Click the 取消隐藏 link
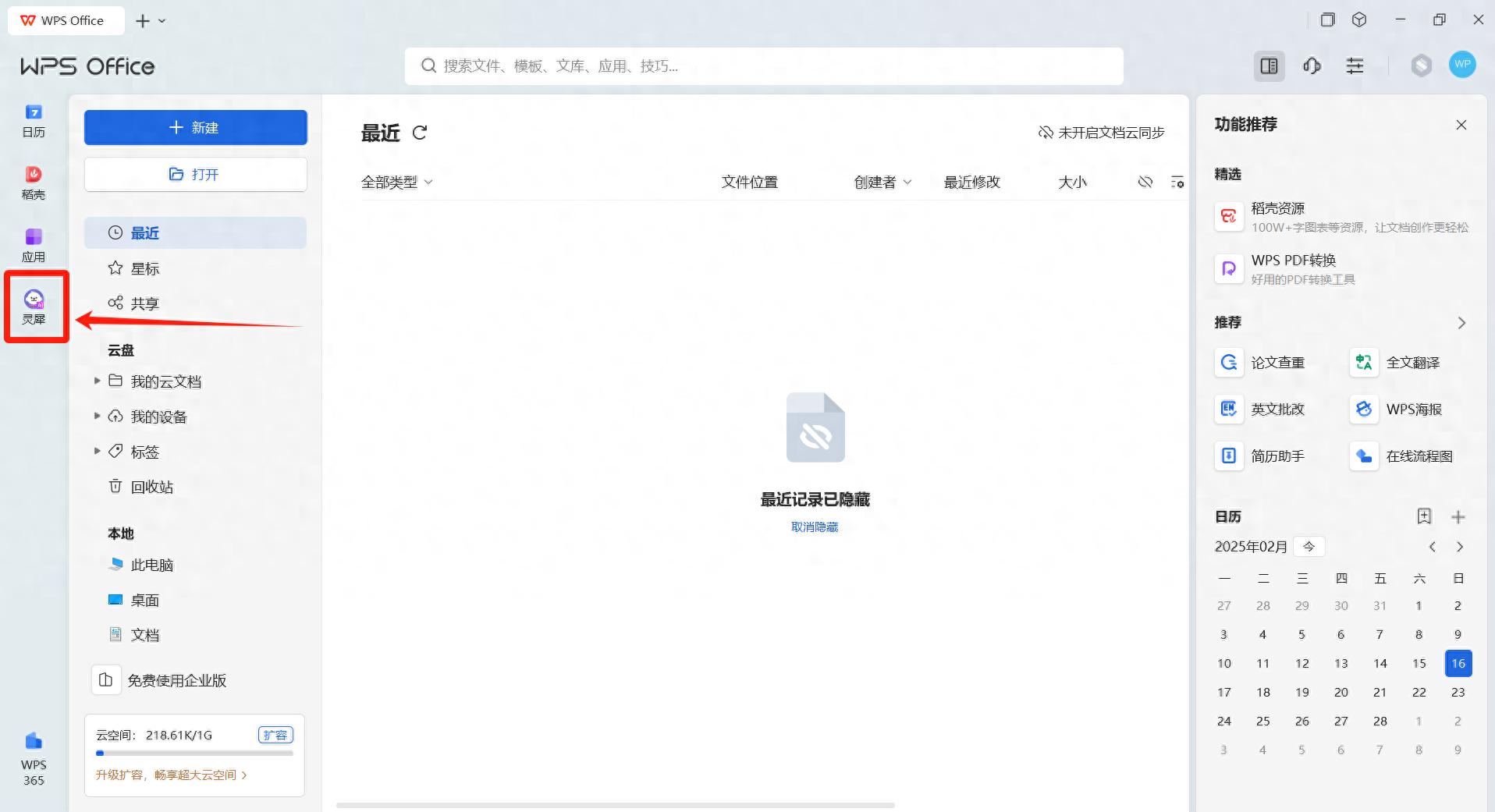Viewport: 1495px width, 812px height. point(815,527)
